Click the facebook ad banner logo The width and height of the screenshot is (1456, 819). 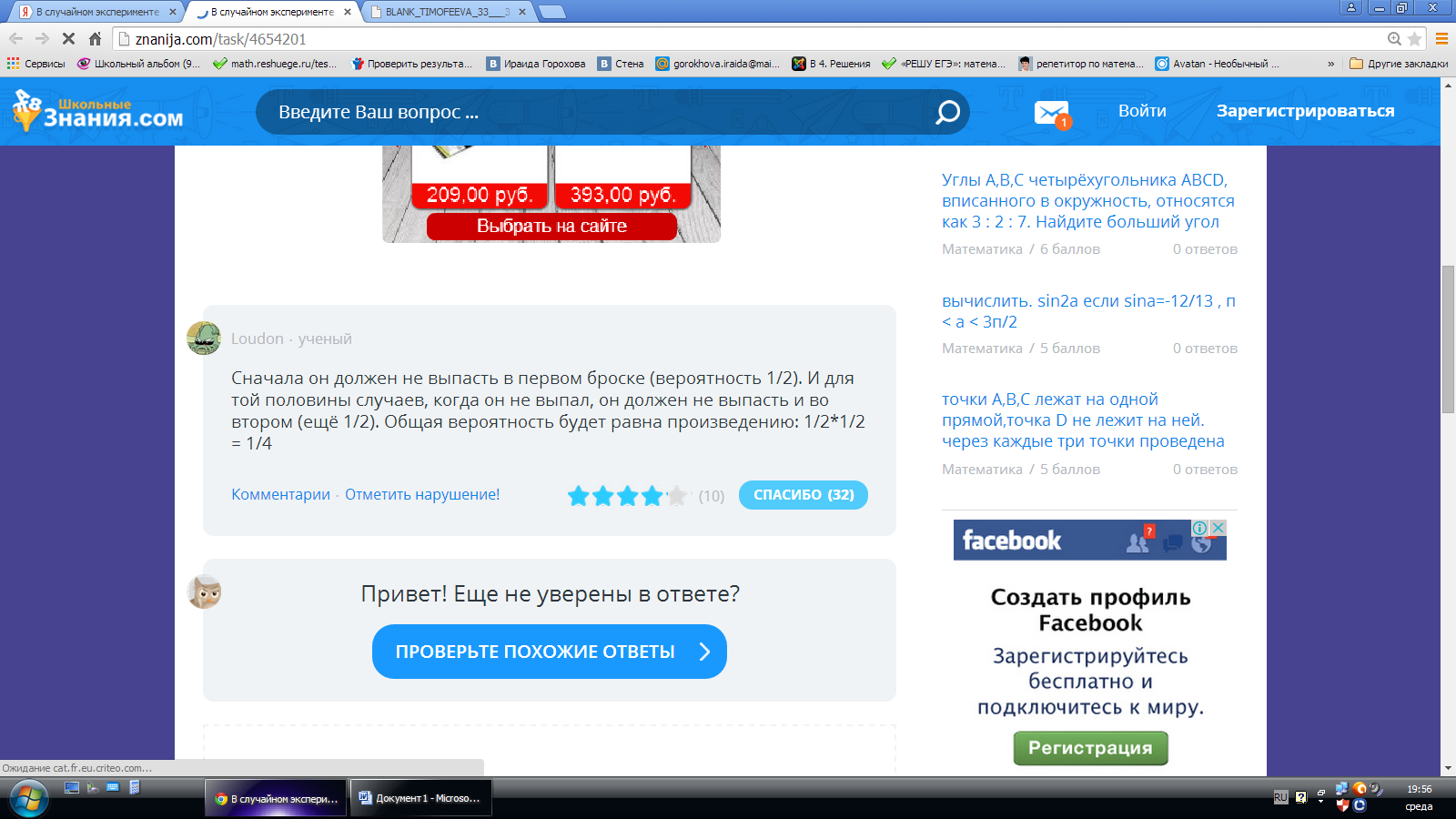tap(1012, 541)
